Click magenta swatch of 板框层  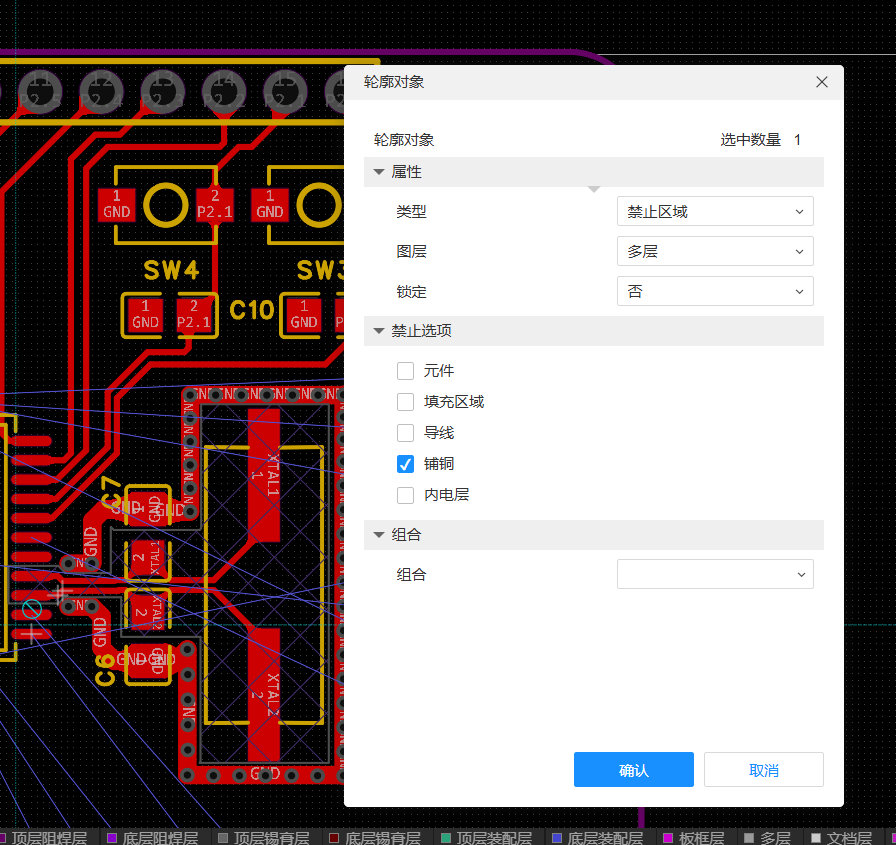667,838
